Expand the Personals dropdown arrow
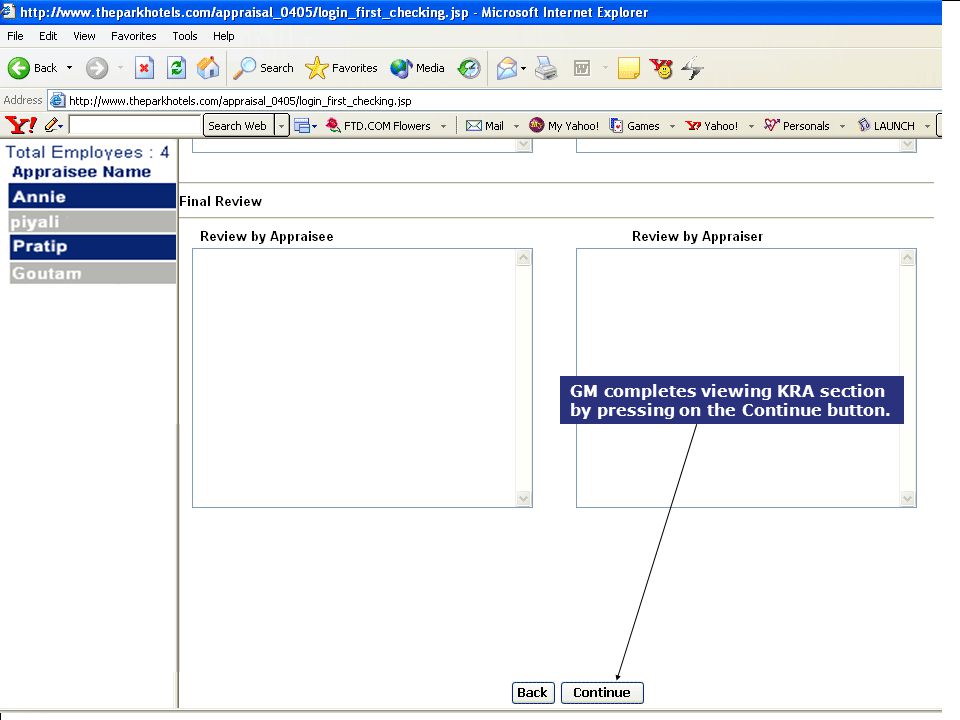960x720 pixels. coord(842,126)
